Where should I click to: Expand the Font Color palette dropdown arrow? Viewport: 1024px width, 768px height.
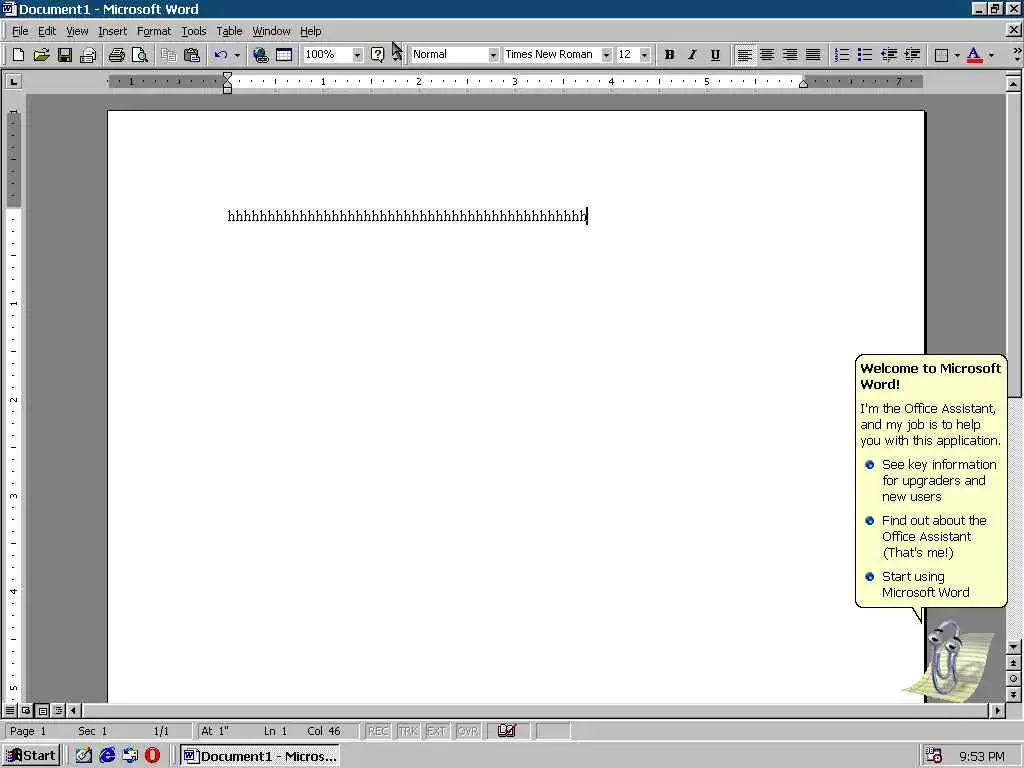[x=991, y=55]
